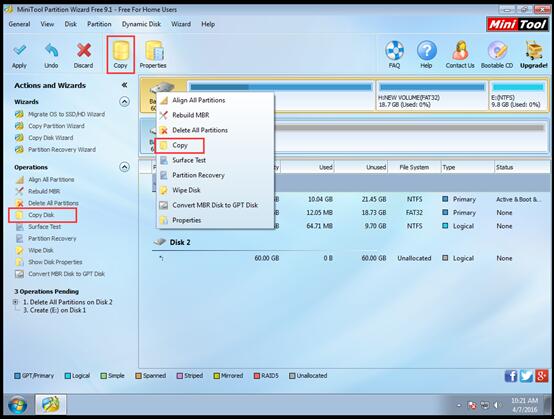Choose Surface Test in context menu
Image resolution: width=555 pixels, height=420 pixels.
tap(215, 160)
